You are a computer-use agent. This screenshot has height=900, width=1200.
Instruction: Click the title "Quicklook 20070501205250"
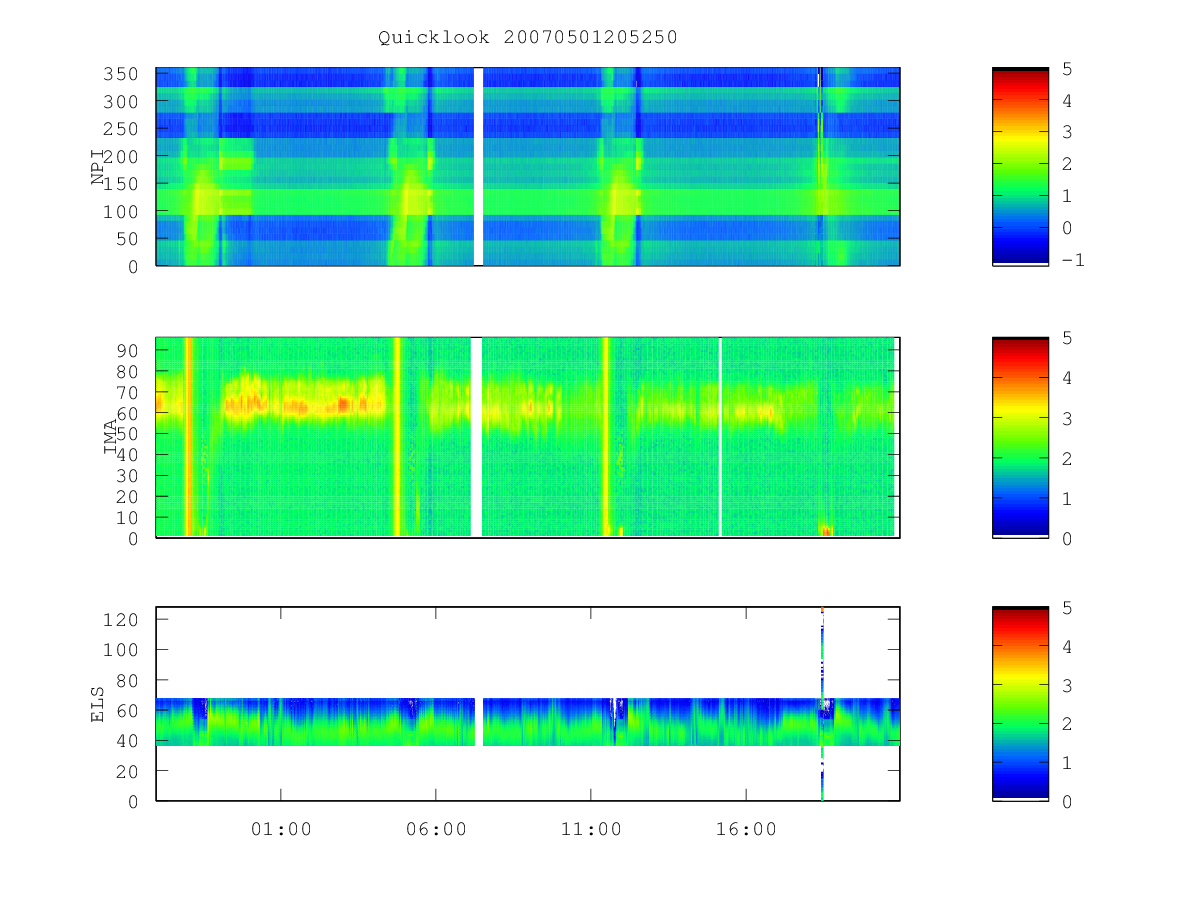coord(528,37)
